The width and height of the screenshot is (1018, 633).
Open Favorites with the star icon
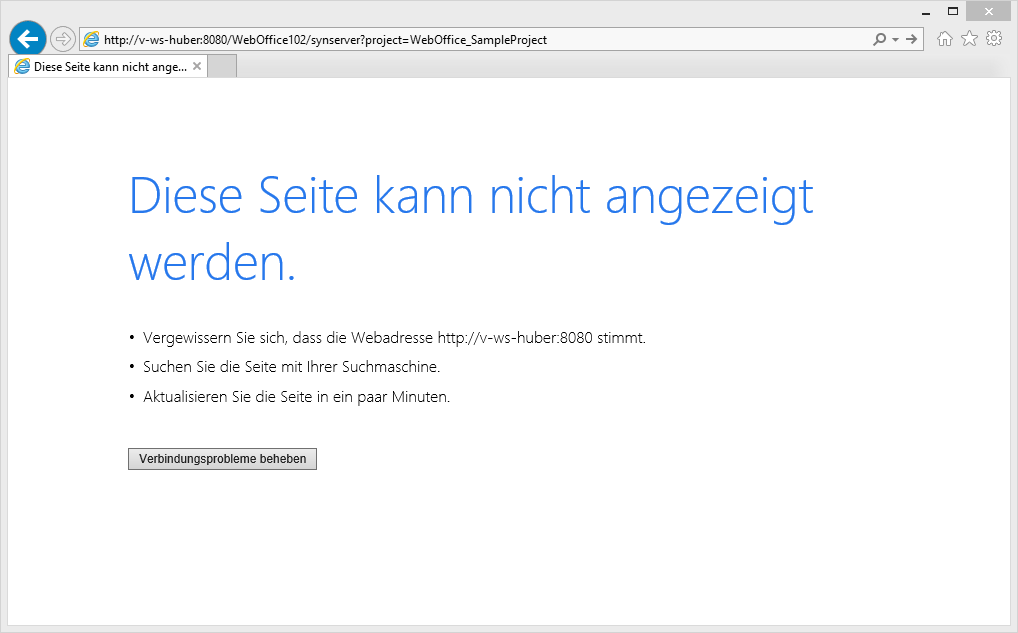click(x=969, y=38)
